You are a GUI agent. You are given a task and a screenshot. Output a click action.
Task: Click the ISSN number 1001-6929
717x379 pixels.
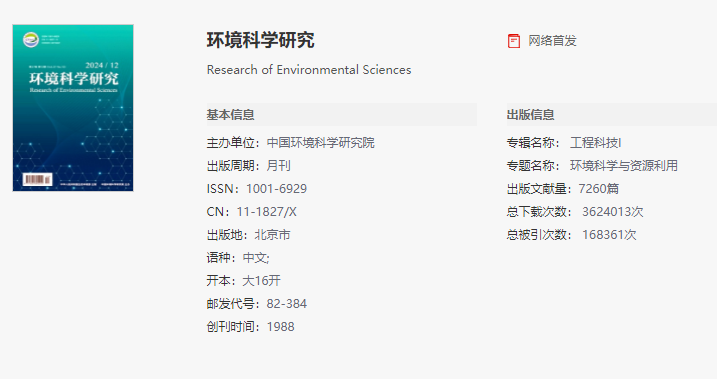click(276, 188)
